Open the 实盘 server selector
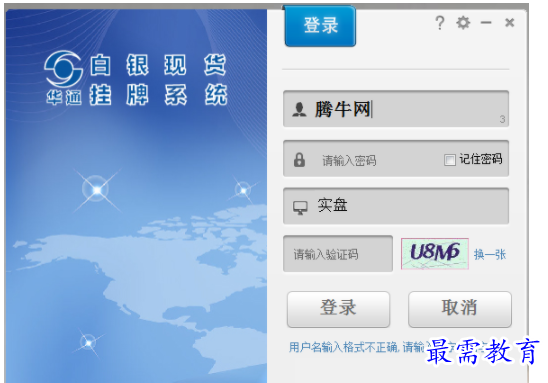 [x=396, y=206]
